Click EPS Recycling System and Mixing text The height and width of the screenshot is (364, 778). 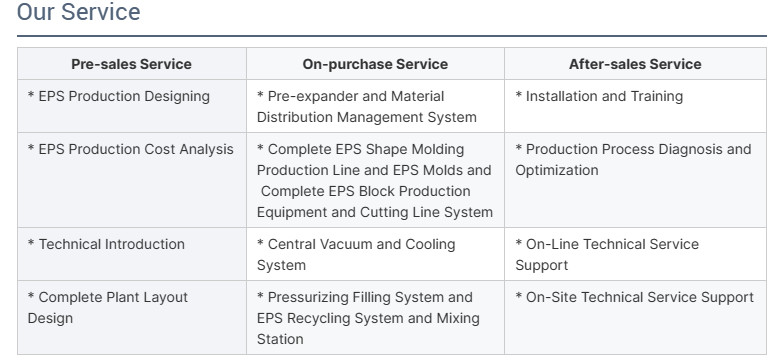(368, 318)
